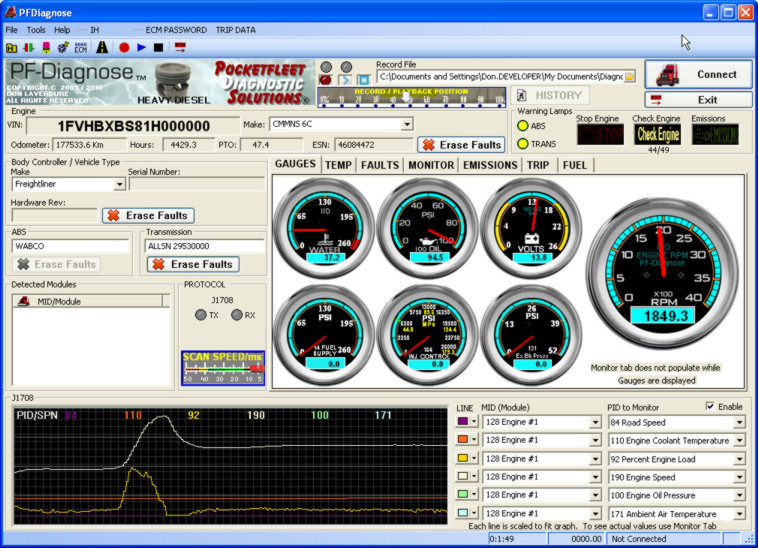Click Erase Faults in the Engine section
The width and height of the screenshot is (758, 548).
[461, 145]
